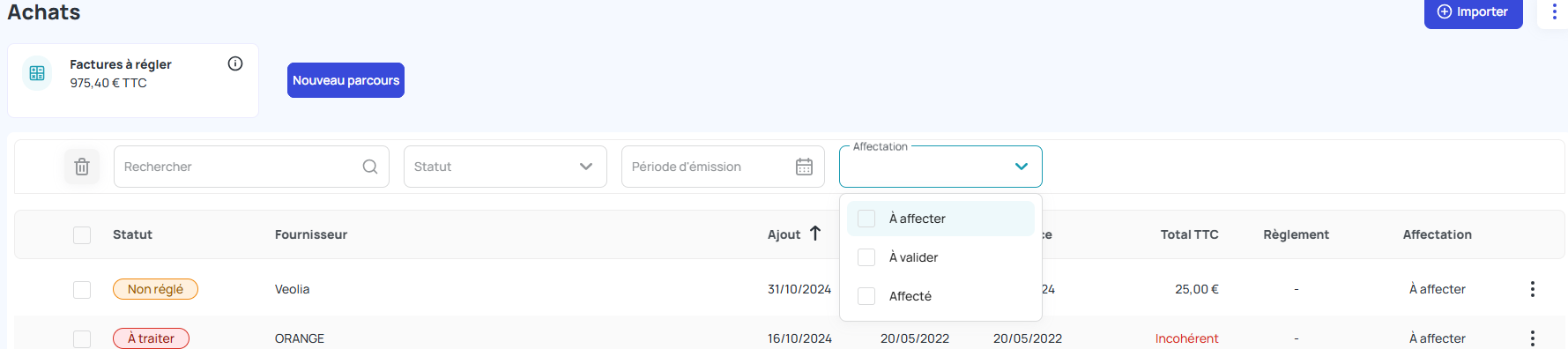Click the Importer button
Screen dimensions: 1568x349
[x=1473, y=12]
